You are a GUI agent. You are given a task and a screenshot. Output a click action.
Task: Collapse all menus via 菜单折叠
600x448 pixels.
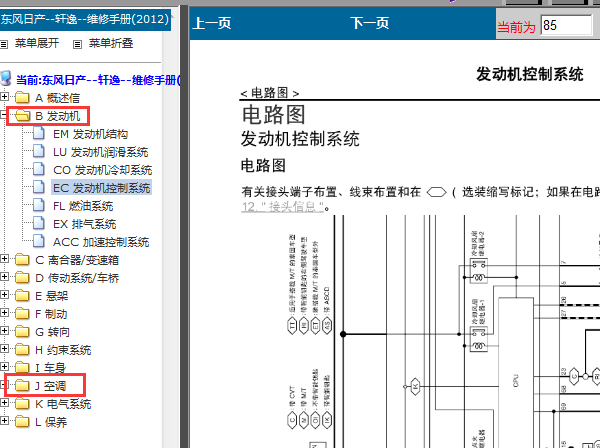(111, 43)
